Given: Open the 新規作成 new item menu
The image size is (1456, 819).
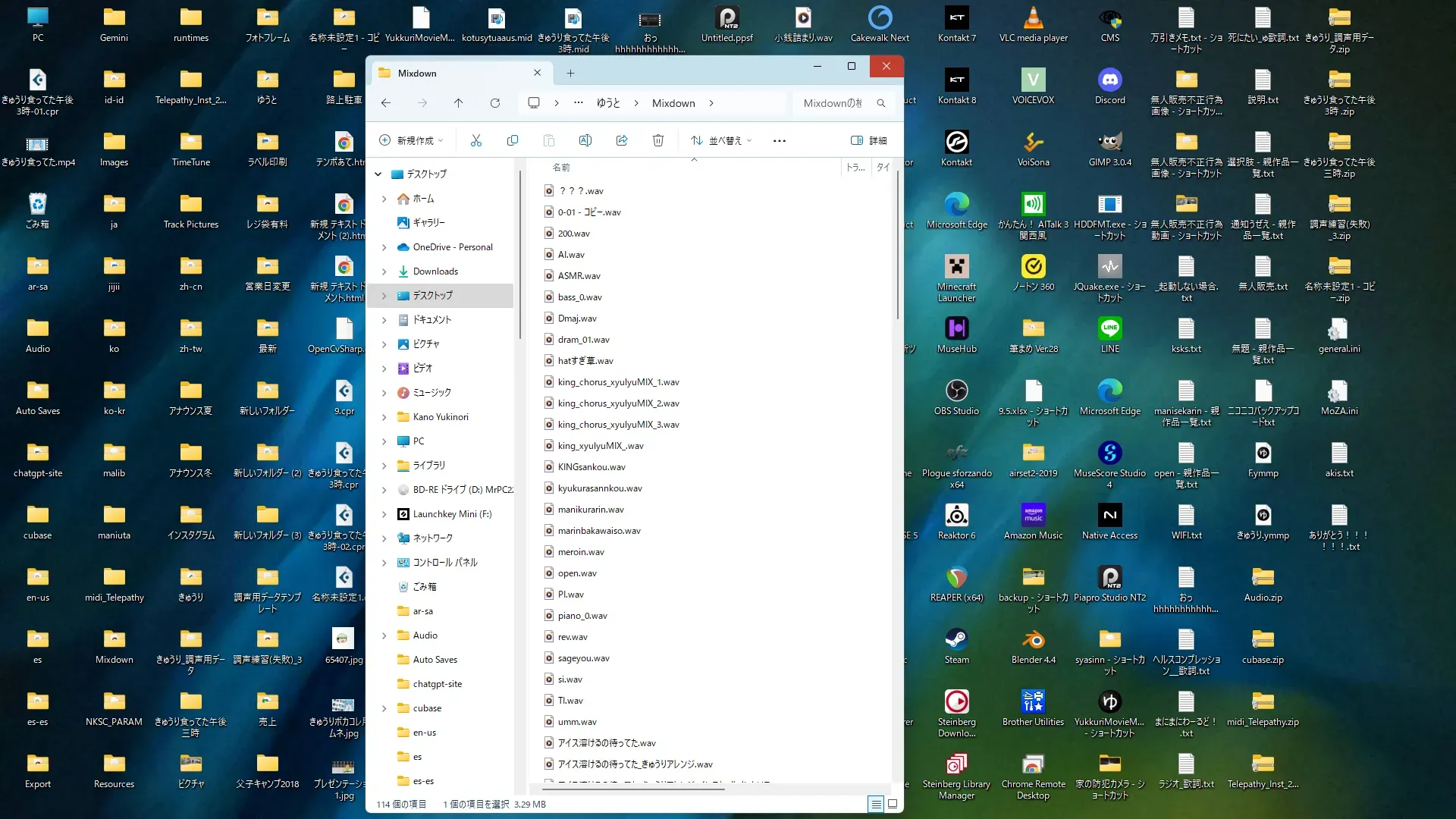Looking at the screenshot, I should 410,140.
